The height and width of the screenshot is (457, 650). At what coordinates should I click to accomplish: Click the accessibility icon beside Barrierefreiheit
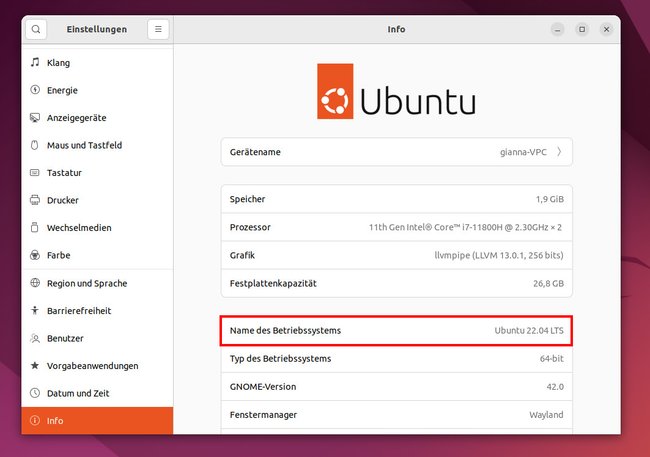[x=35, y=311]
